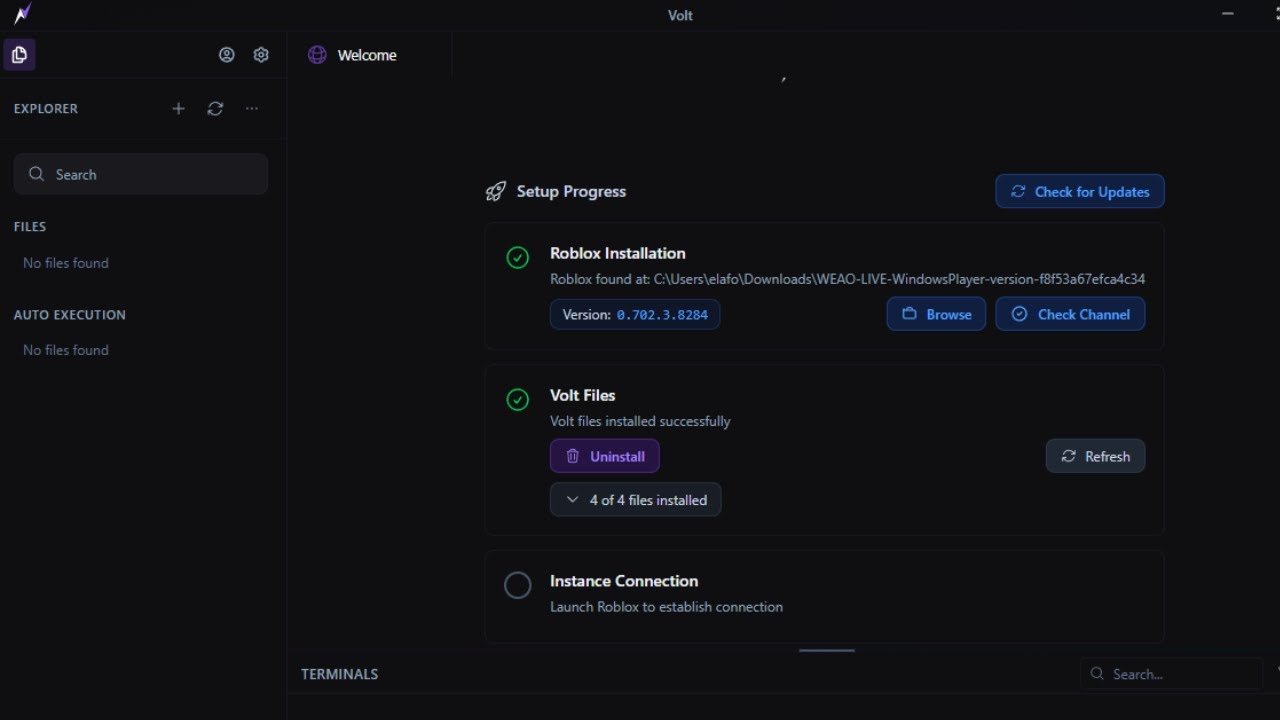
Task: Refresh the Explorer file list icon
Action: [215, 108]
